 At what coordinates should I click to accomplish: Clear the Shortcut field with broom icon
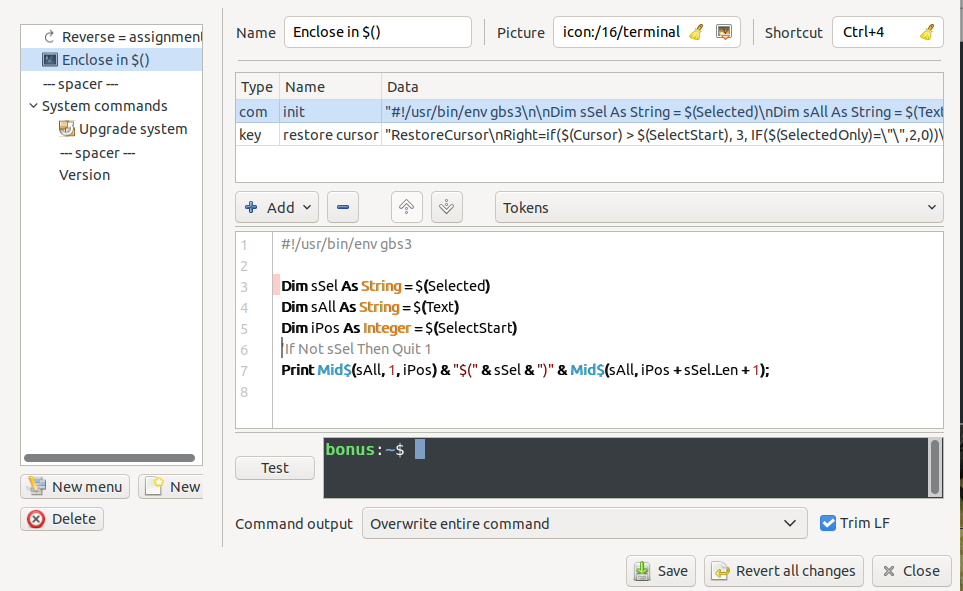pos(927,32)
